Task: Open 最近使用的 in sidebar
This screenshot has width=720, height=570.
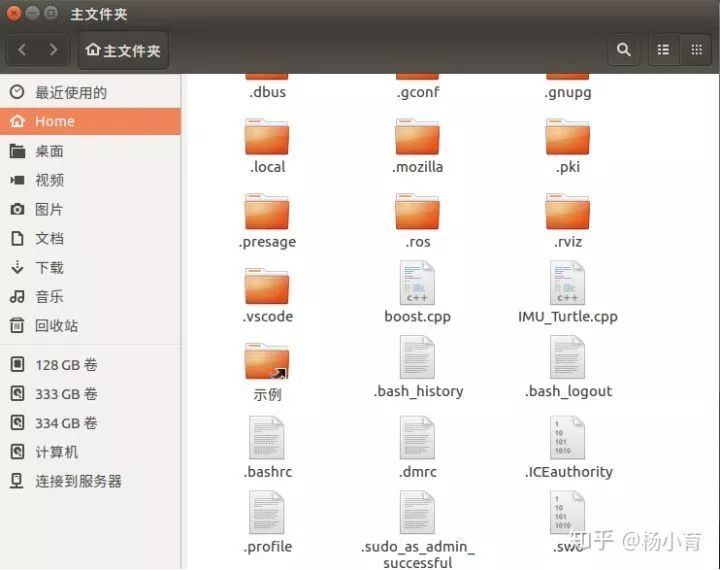Action: (70, 92)
